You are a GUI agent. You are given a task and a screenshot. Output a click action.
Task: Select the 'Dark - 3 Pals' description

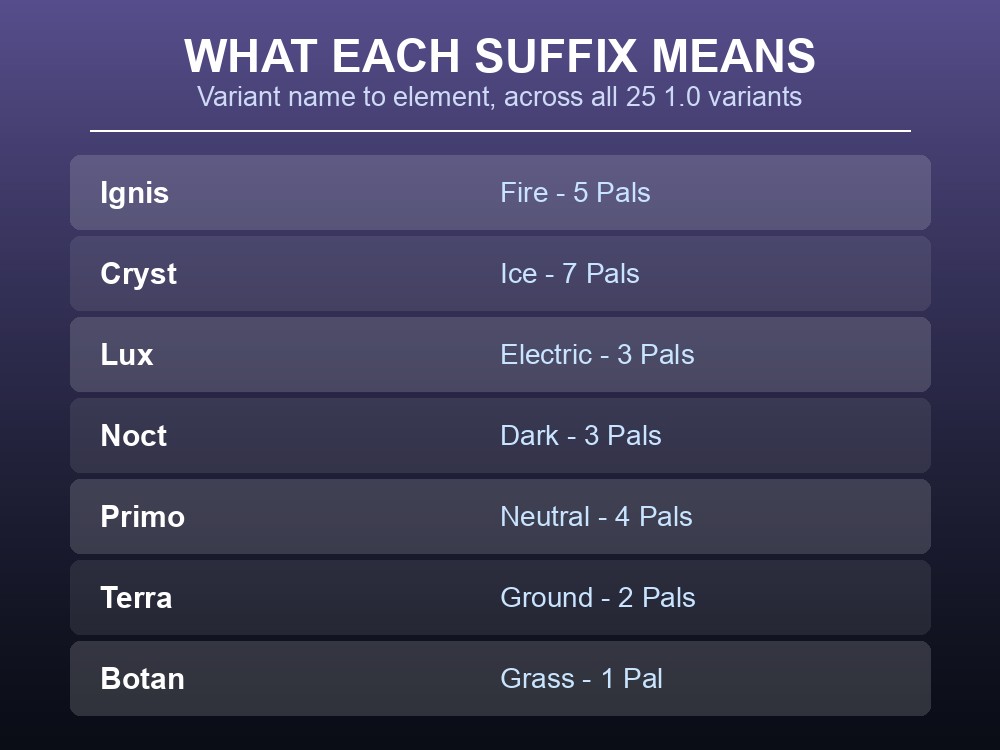coord(581,436)
